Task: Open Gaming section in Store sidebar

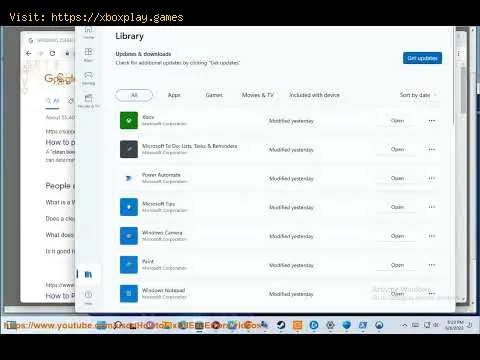Action: (x=88, y=78)
